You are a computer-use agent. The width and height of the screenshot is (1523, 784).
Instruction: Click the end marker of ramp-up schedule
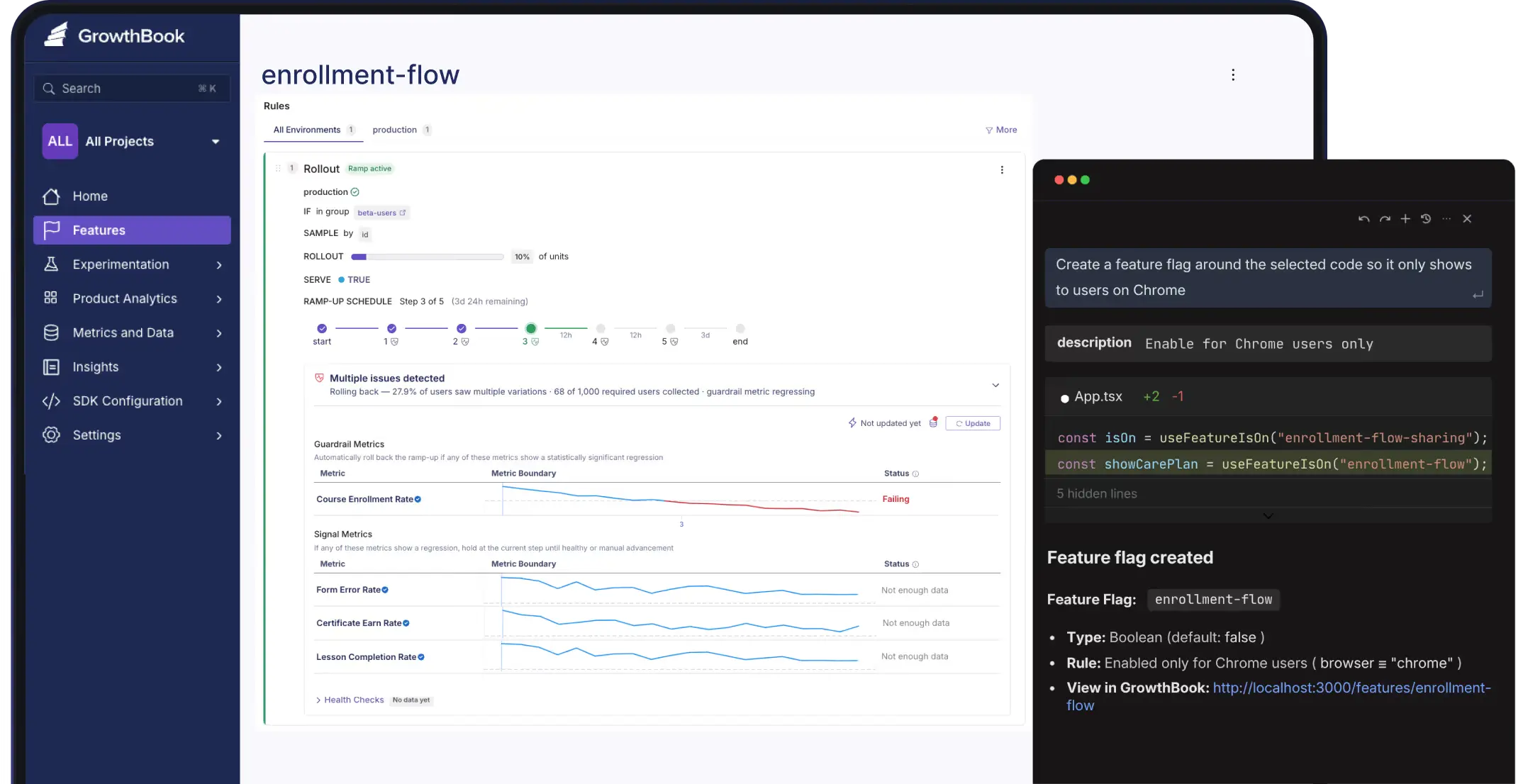point(740,329)
